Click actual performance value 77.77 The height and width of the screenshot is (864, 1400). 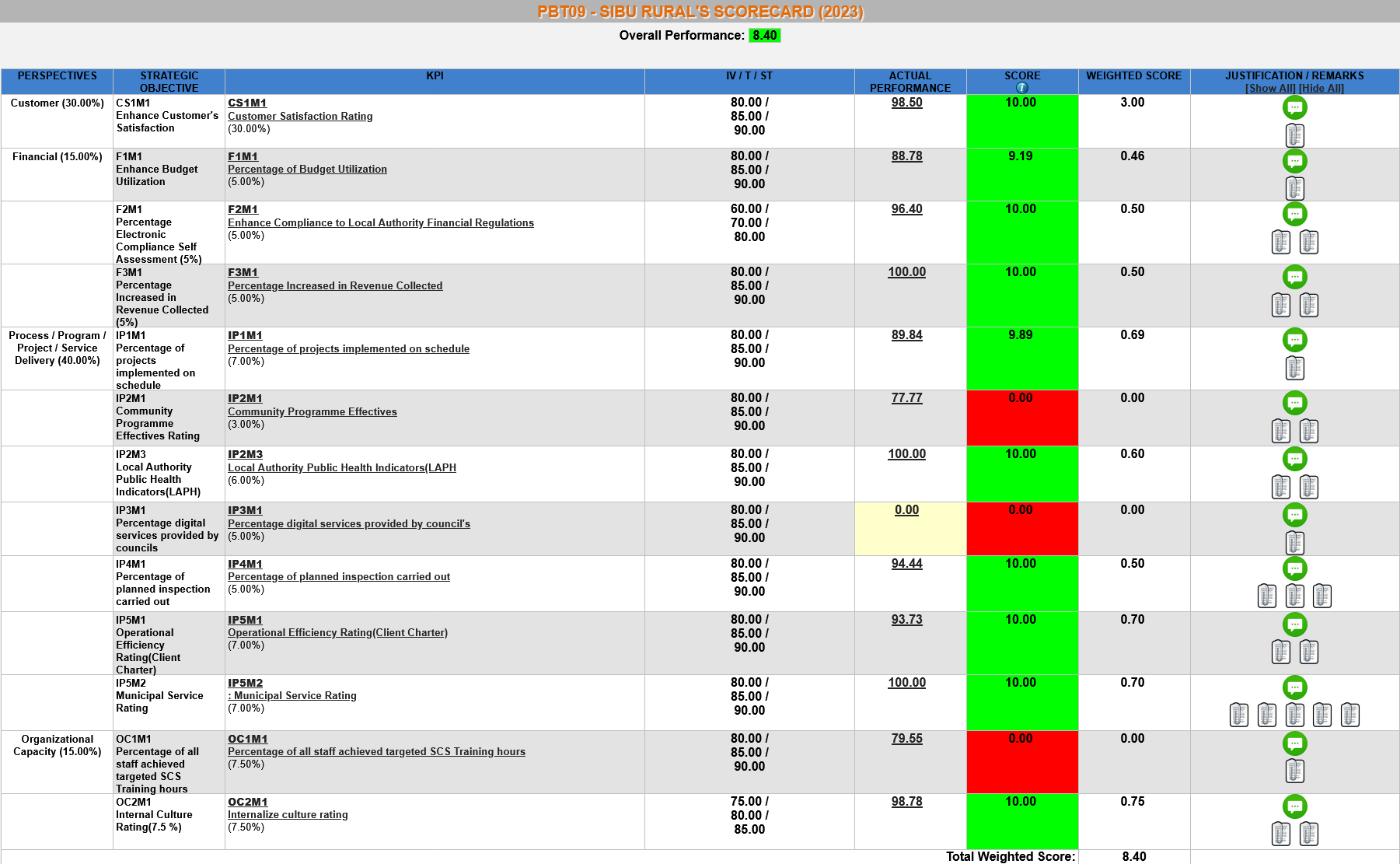tap(906, 398)
